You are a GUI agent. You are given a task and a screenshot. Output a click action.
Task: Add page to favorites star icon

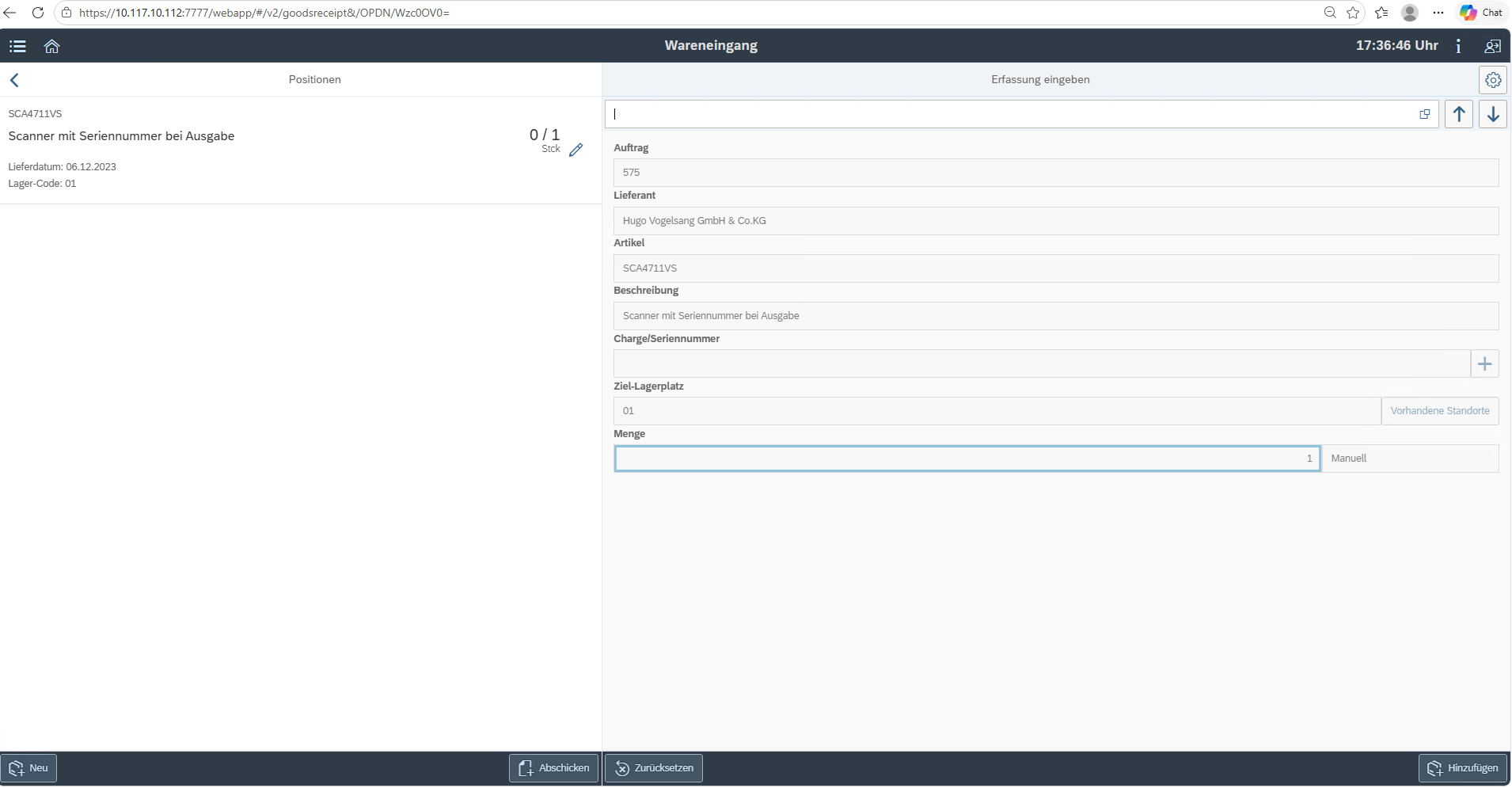pyautogui.click(x=1354, y=13)
